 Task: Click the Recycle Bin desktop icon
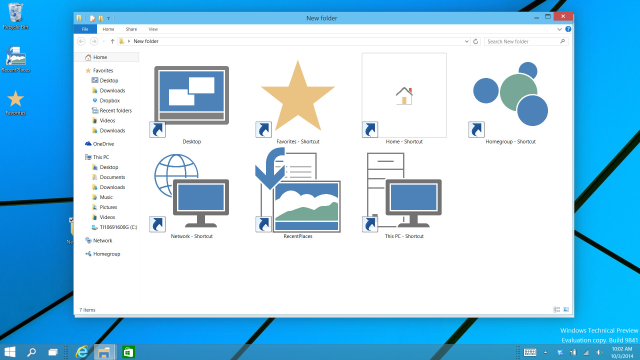click(16, 16)
